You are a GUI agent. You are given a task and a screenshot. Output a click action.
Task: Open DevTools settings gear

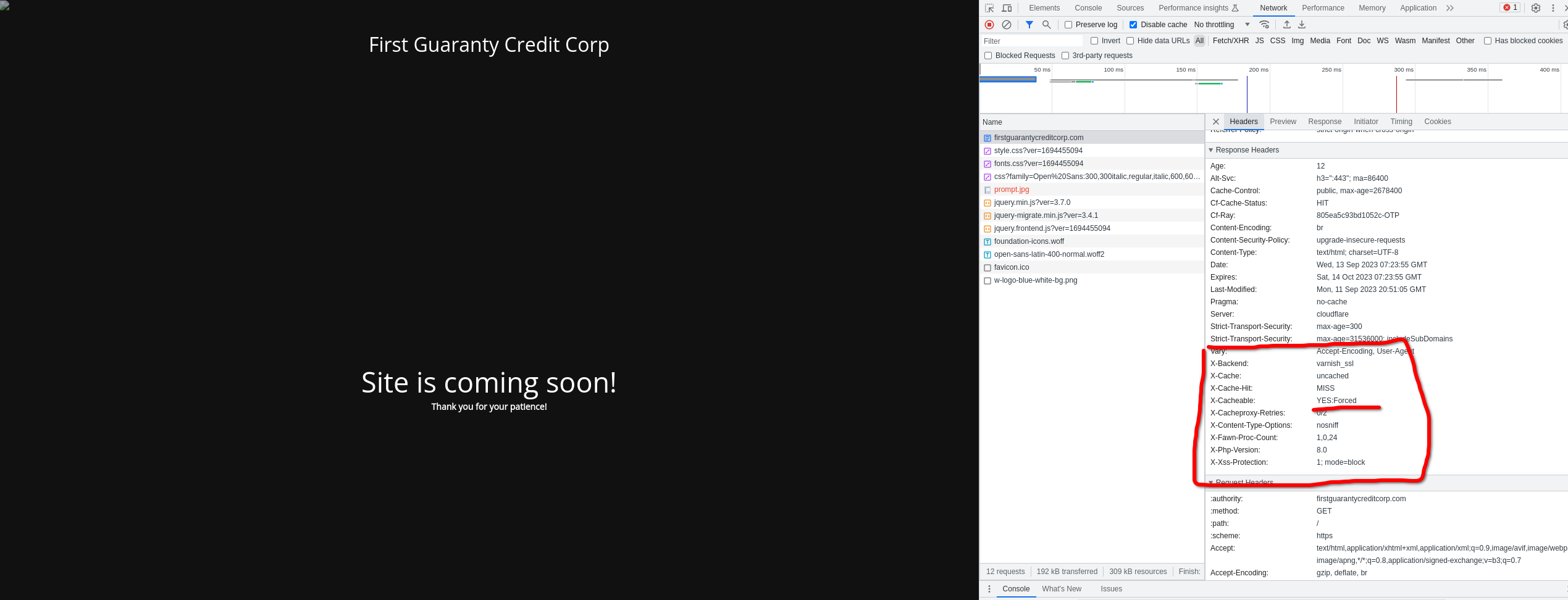pyautogui.click(x=1536, y=8)
